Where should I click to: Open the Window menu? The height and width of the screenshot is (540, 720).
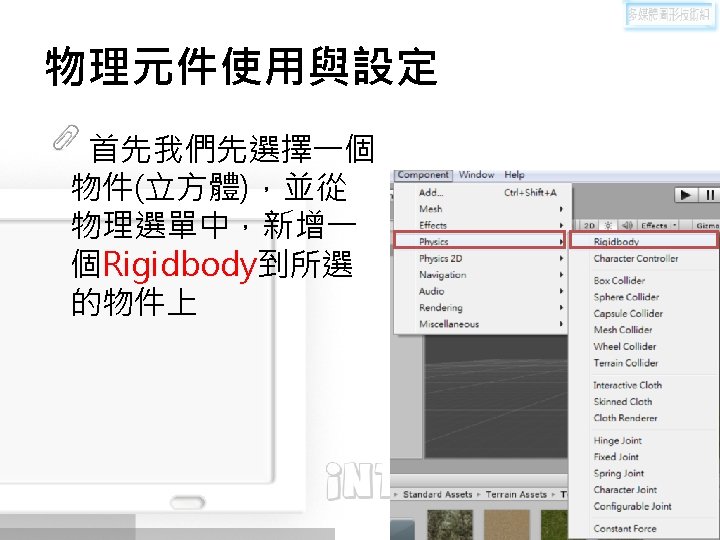point(477,175)
